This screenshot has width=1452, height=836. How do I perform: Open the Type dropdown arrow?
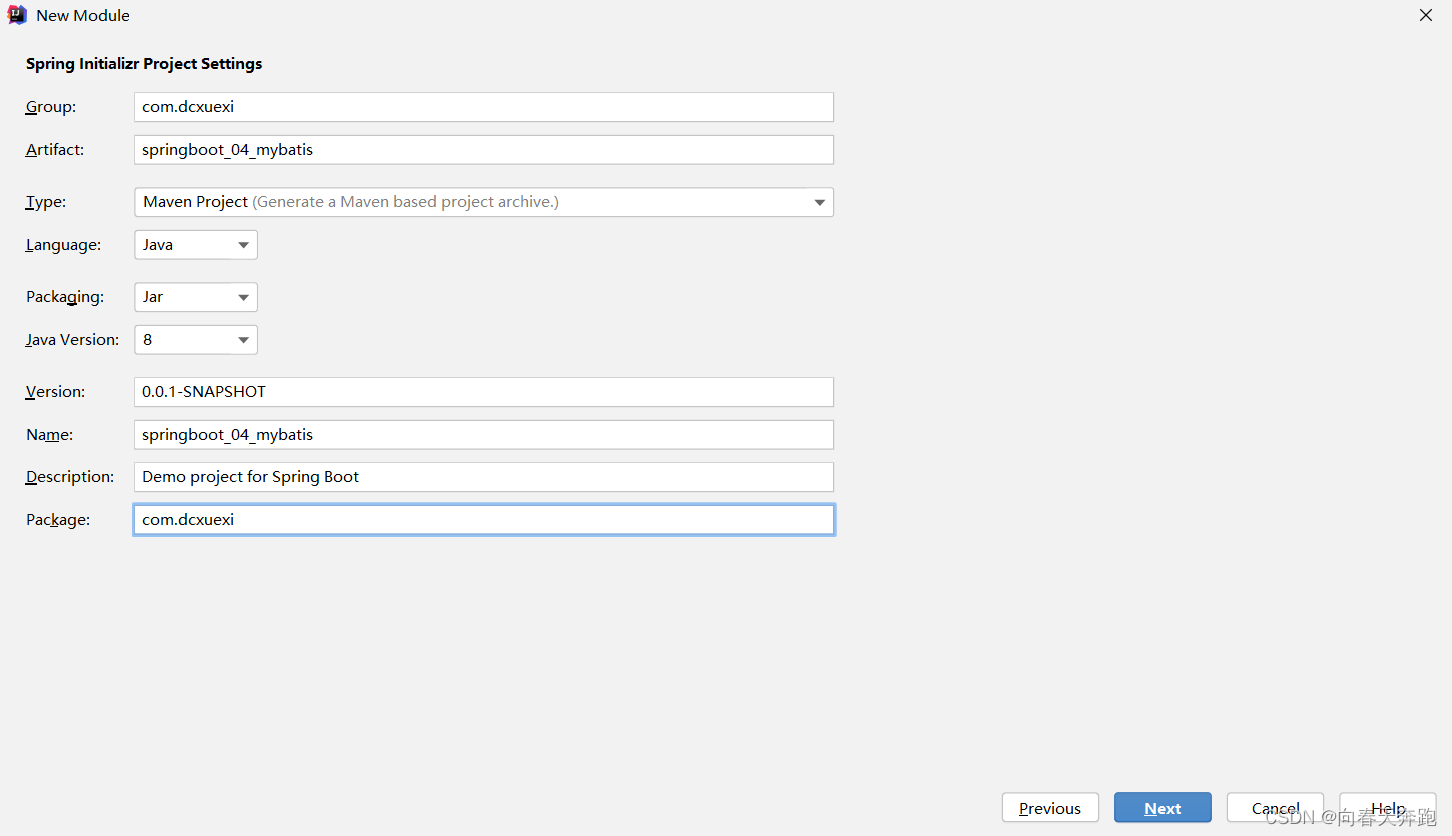tap(819, 202)
